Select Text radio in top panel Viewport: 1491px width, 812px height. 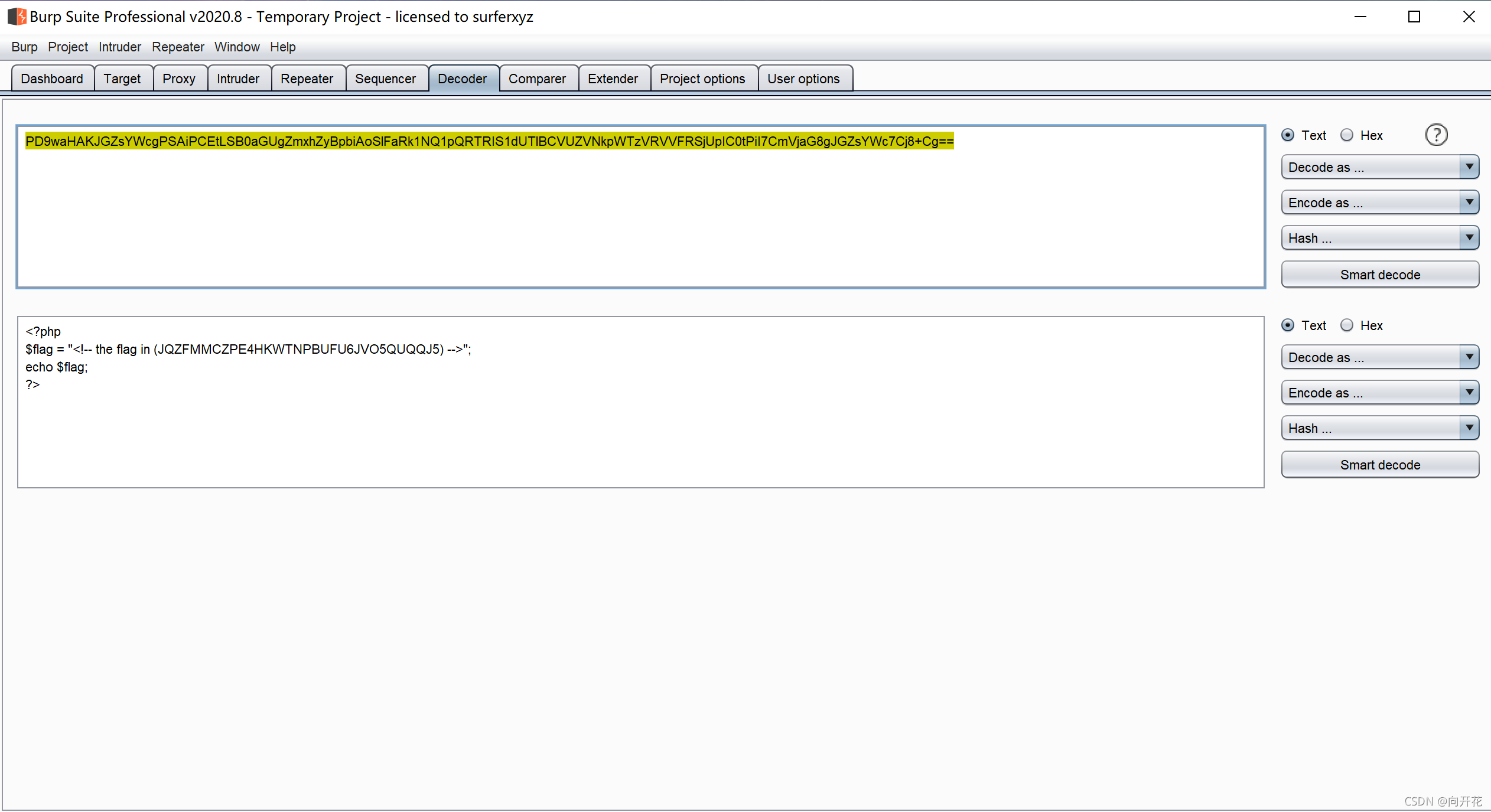coord(1288,135)
